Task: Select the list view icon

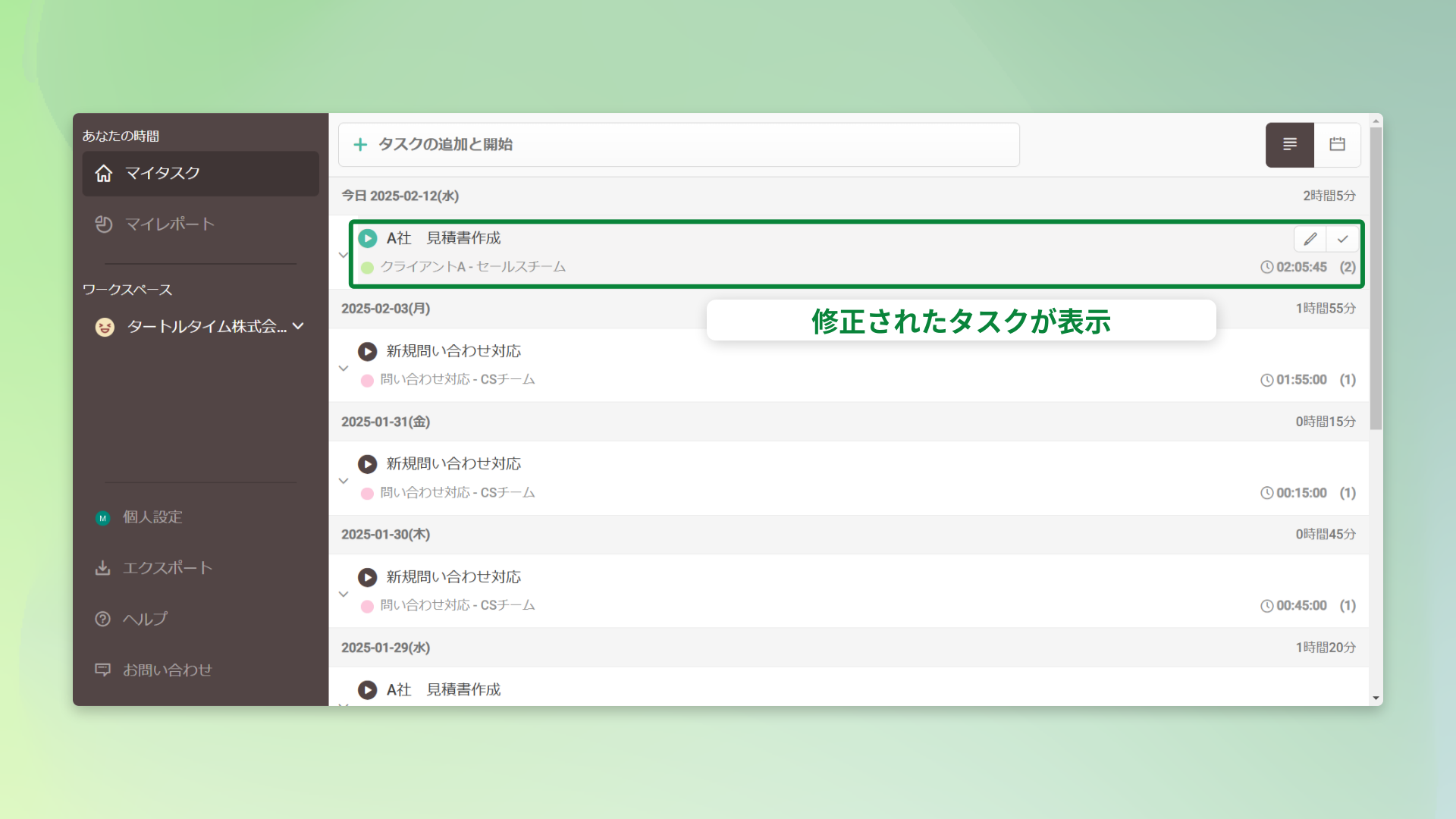Action: [x=1289, y=145]
